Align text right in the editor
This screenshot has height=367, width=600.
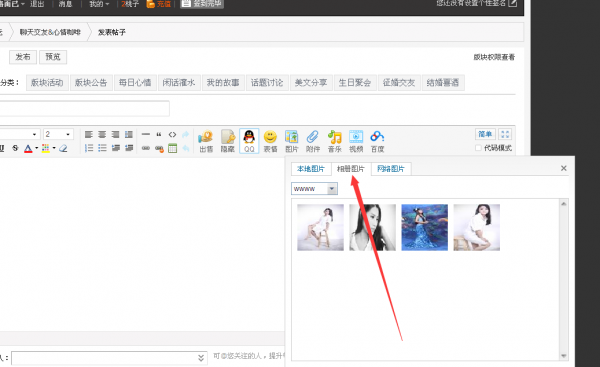116,134
